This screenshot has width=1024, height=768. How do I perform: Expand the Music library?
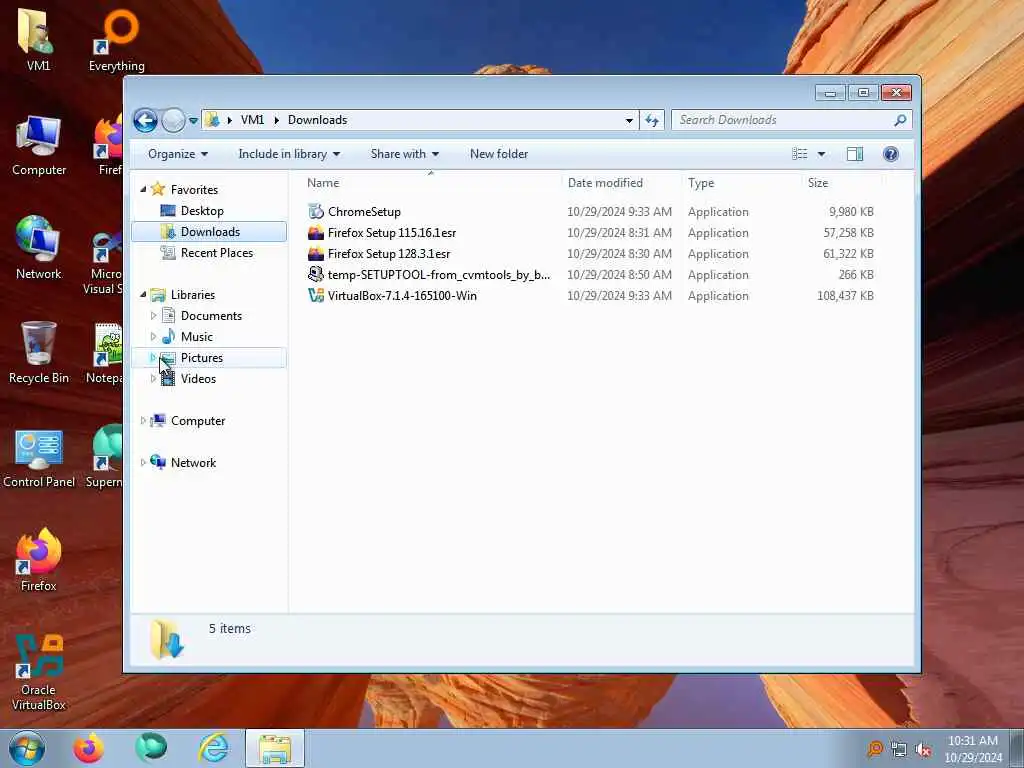(x=153, y=337)
